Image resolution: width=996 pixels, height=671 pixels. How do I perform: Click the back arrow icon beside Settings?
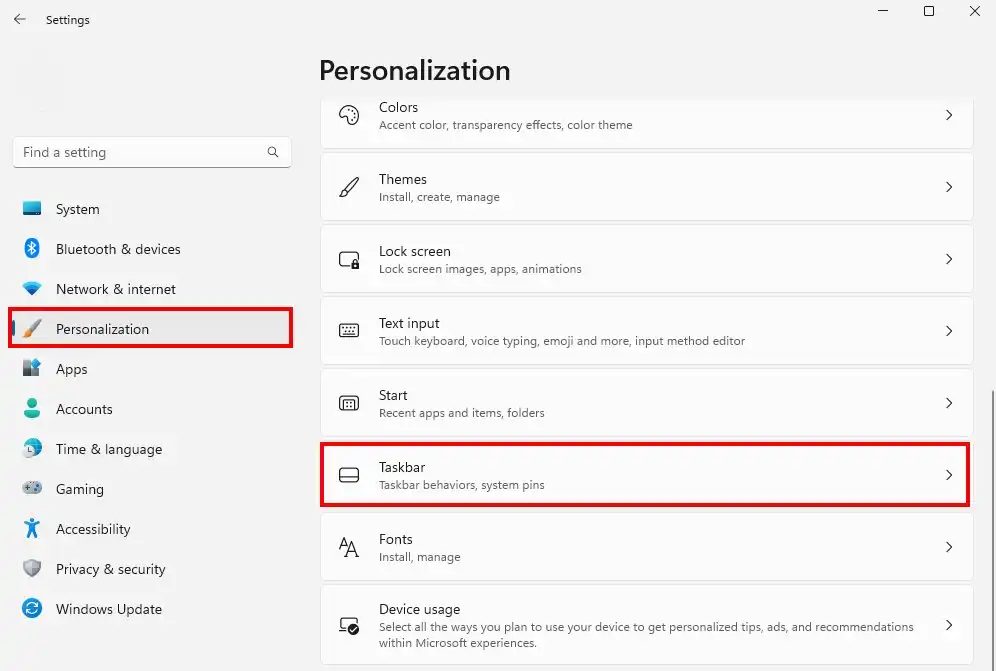tap(20, 19)
